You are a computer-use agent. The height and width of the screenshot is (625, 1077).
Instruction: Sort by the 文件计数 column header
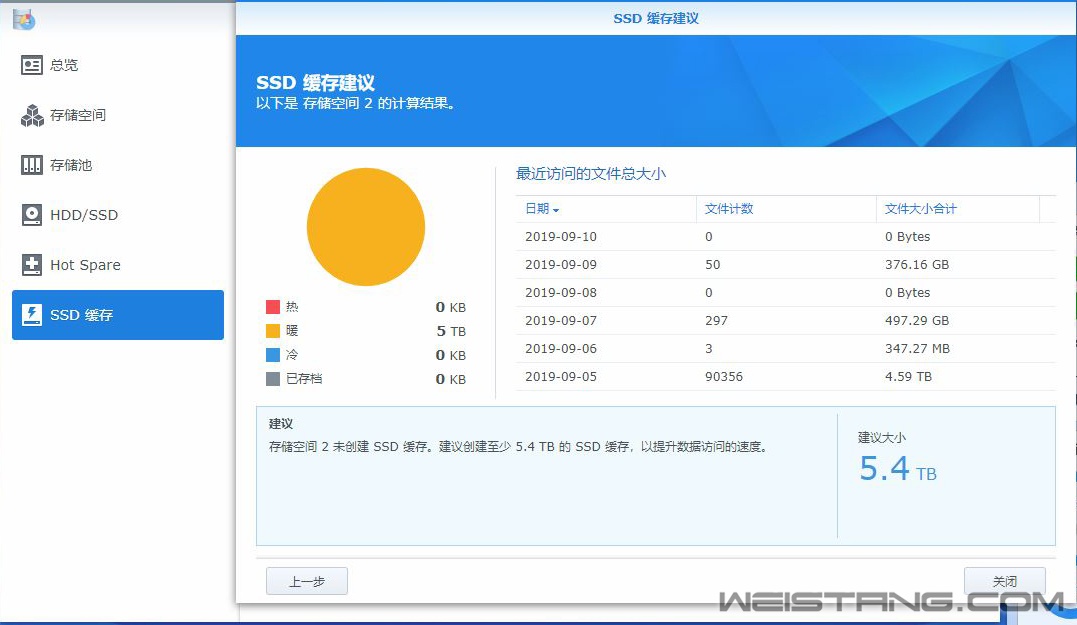(730, 209)
